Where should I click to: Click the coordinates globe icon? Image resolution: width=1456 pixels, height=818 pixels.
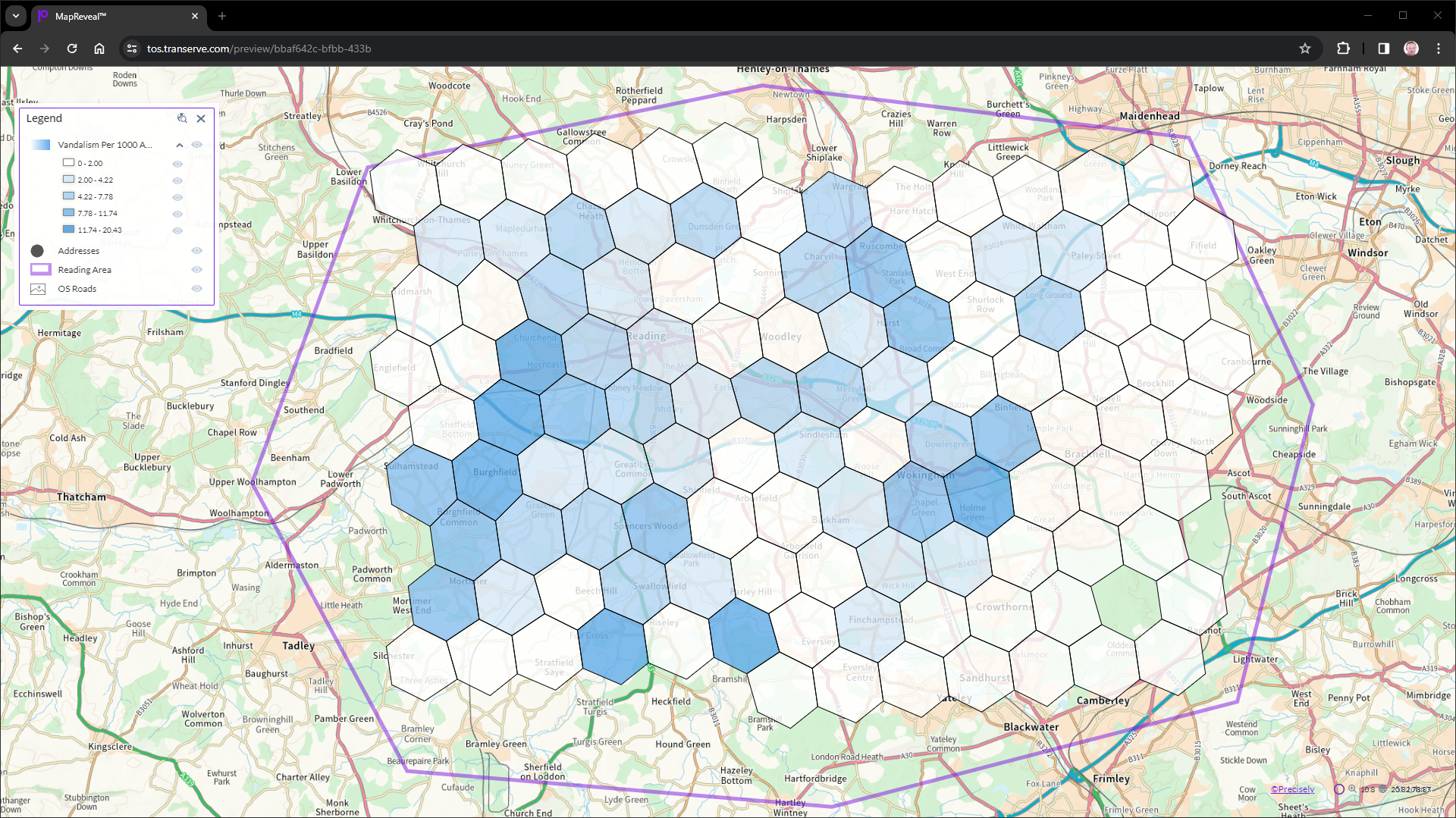point(1383,789)
